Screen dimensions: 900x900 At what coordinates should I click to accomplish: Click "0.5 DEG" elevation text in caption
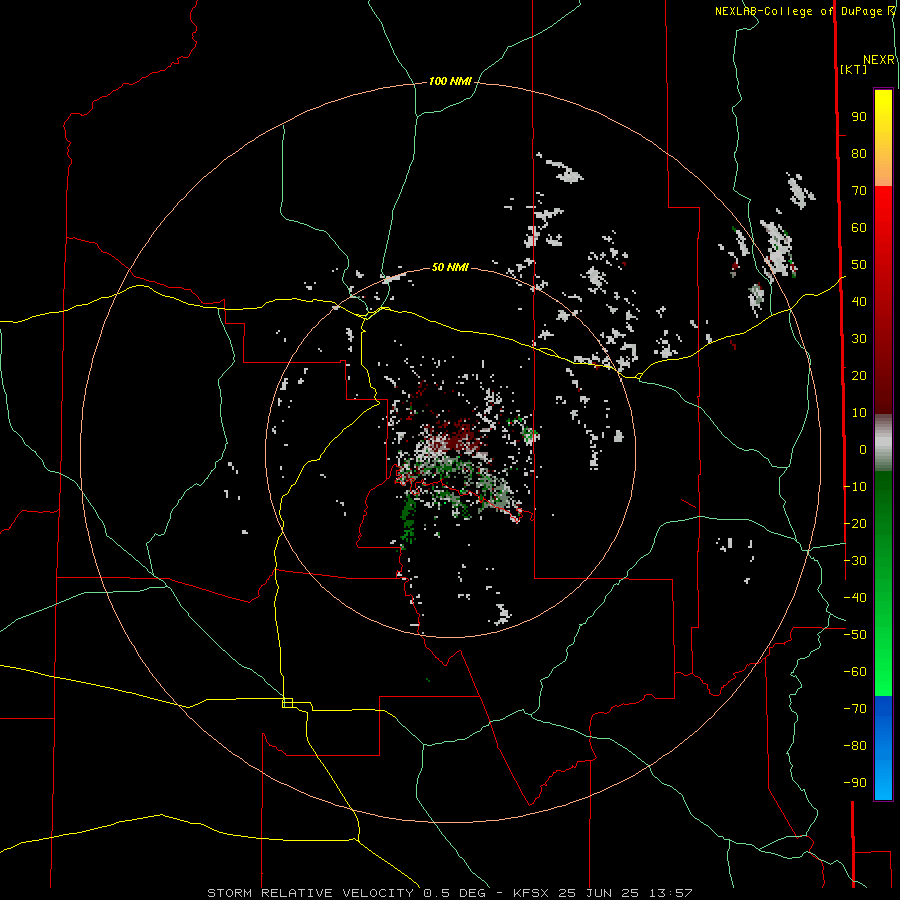coord(455,893)
